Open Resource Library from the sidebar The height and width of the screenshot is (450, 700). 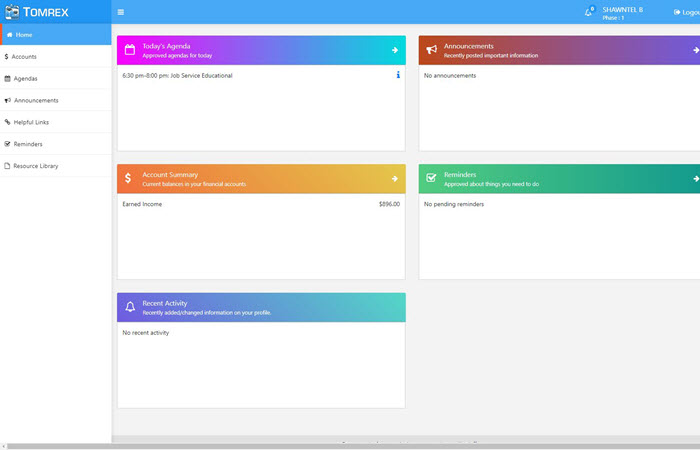point(56,166)
